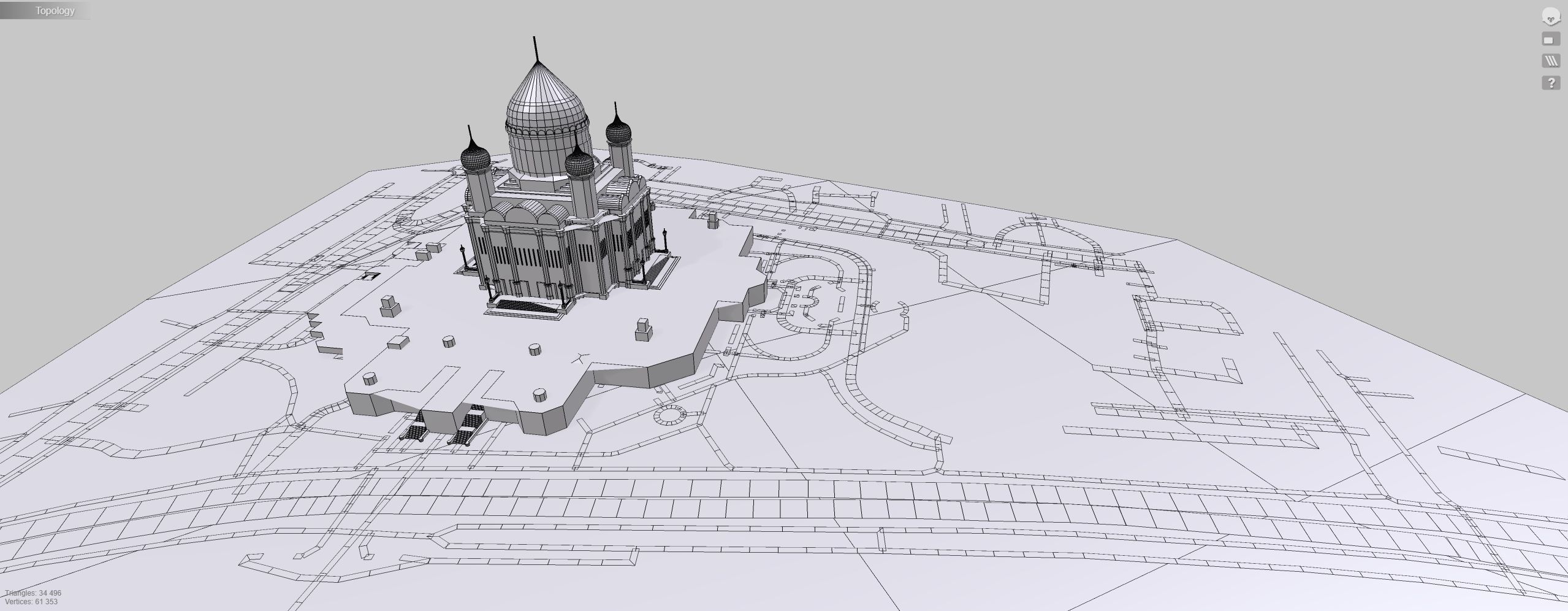Click the Triangles: 34 496 readout
Viewport: 1568px width, 611px height.
pos(33,593)
